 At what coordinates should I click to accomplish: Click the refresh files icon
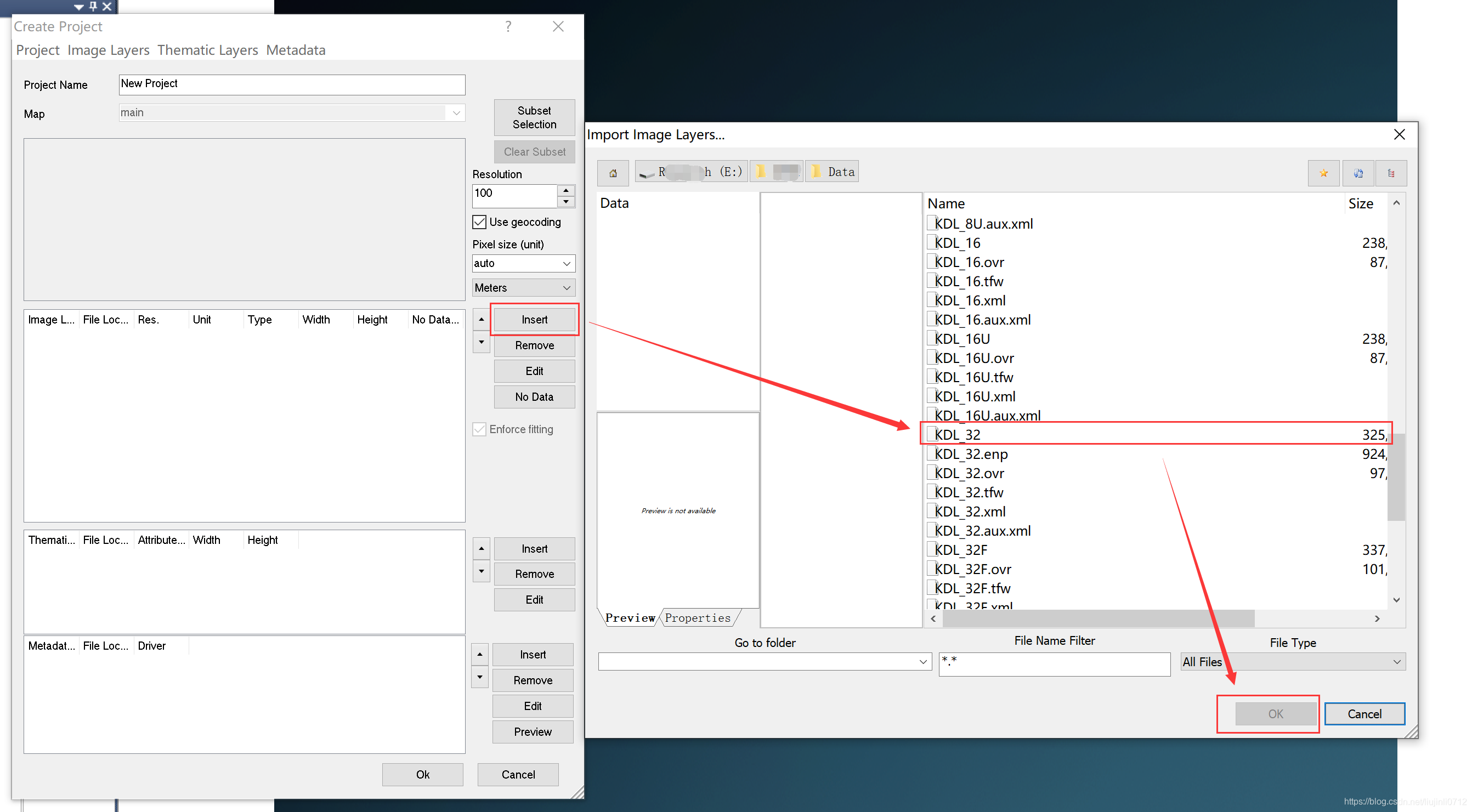coord(1358,173)
